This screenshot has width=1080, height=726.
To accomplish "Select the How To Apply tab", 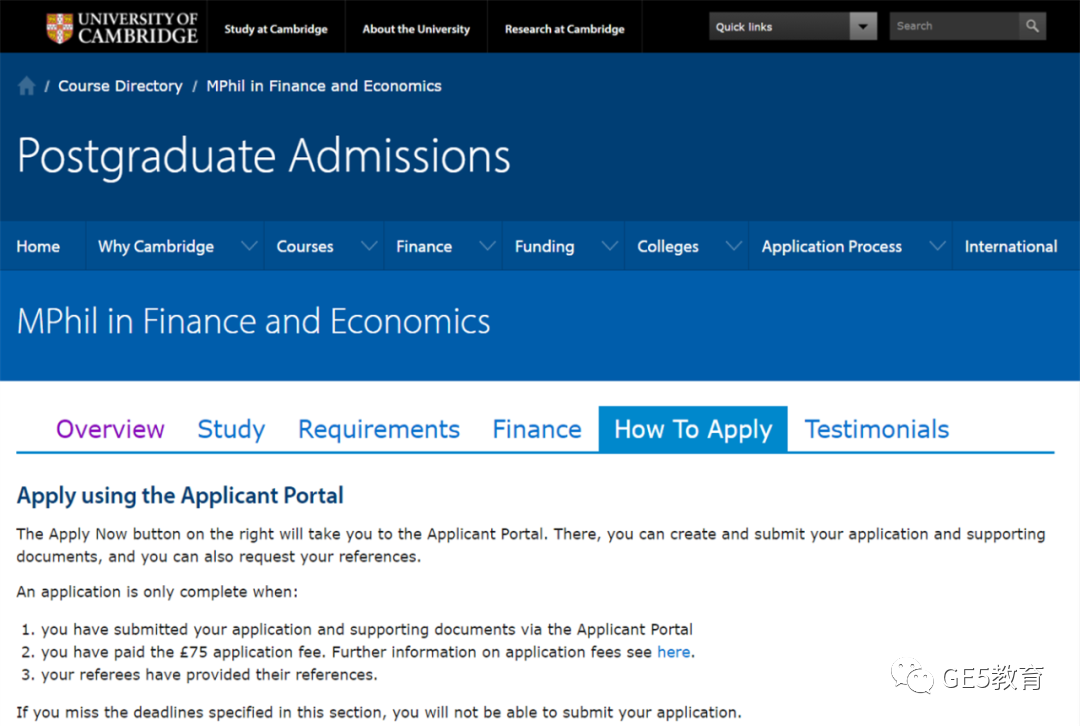I will point(693,429).
